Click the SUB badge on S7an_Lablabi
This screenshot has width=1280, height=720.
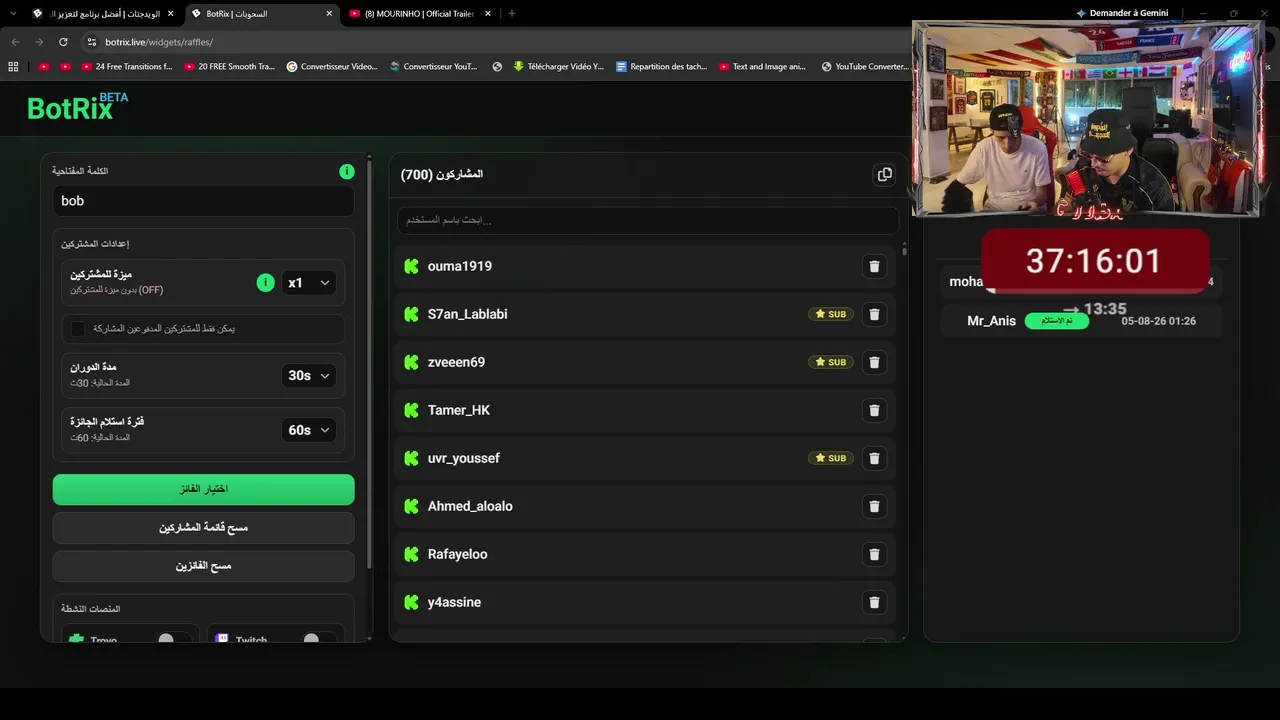[831, 314]
